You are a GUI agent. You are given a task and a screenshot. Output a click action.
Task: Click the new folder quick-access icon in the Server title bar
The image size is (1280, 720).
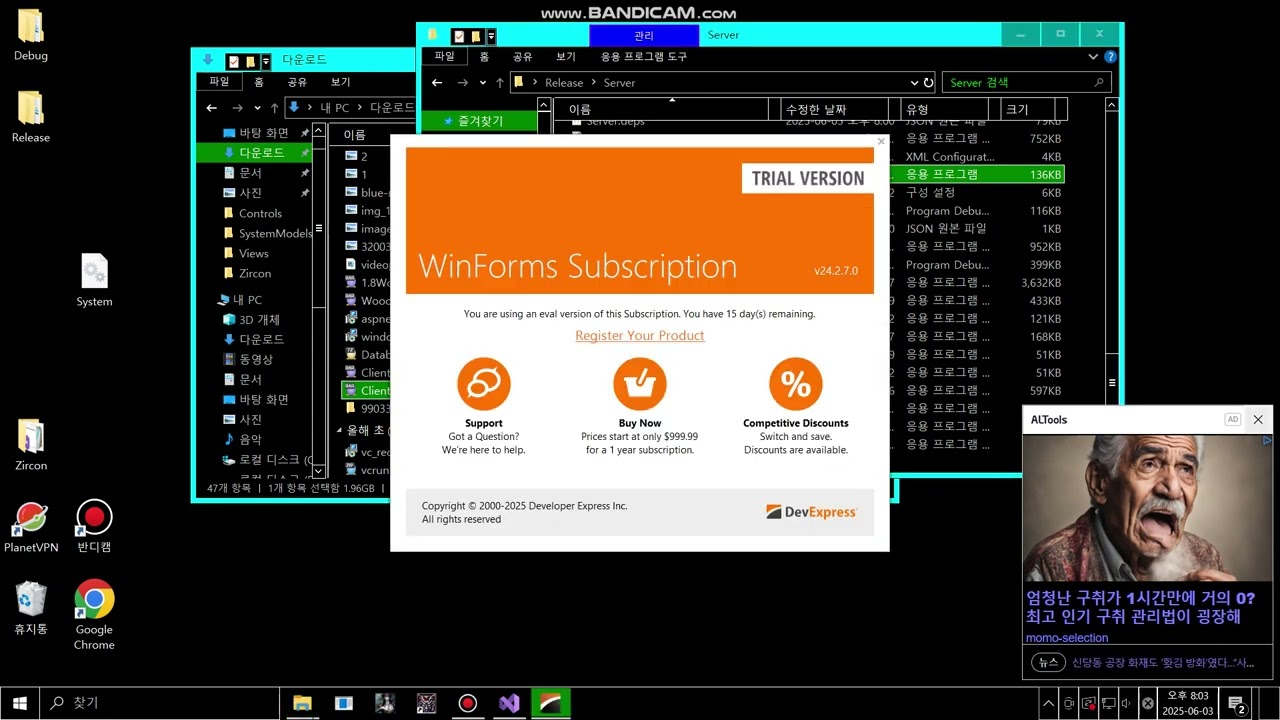tap(476, 36)
